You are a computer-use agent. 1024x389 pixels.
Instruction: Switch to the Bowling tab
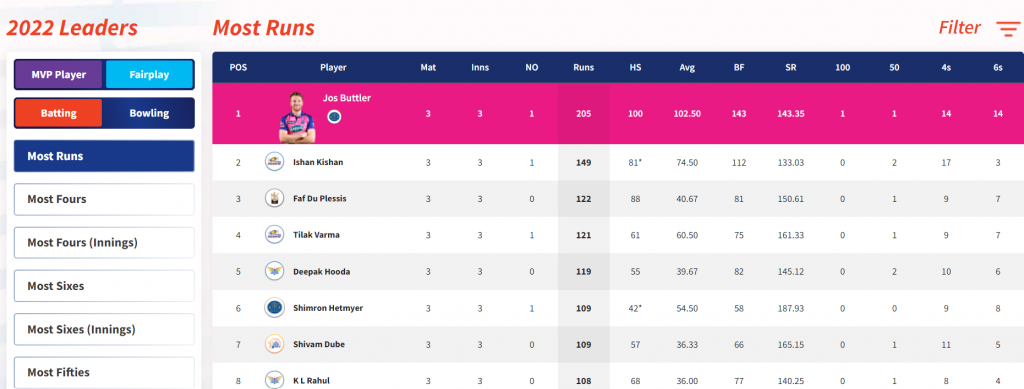click(149, 113)
